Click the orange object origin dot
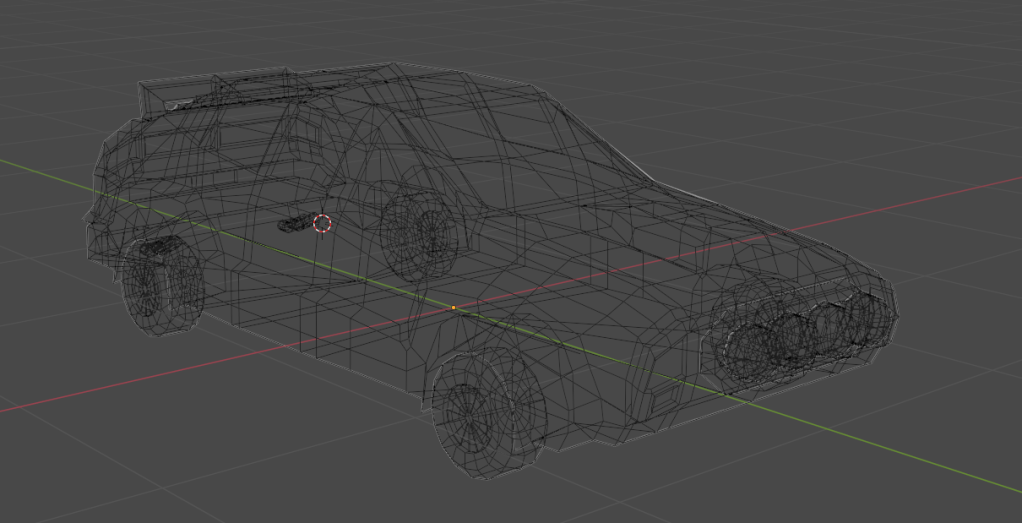Image resolution: width=1022 pixels, height=523 pixels. click(x=453, y=308)
